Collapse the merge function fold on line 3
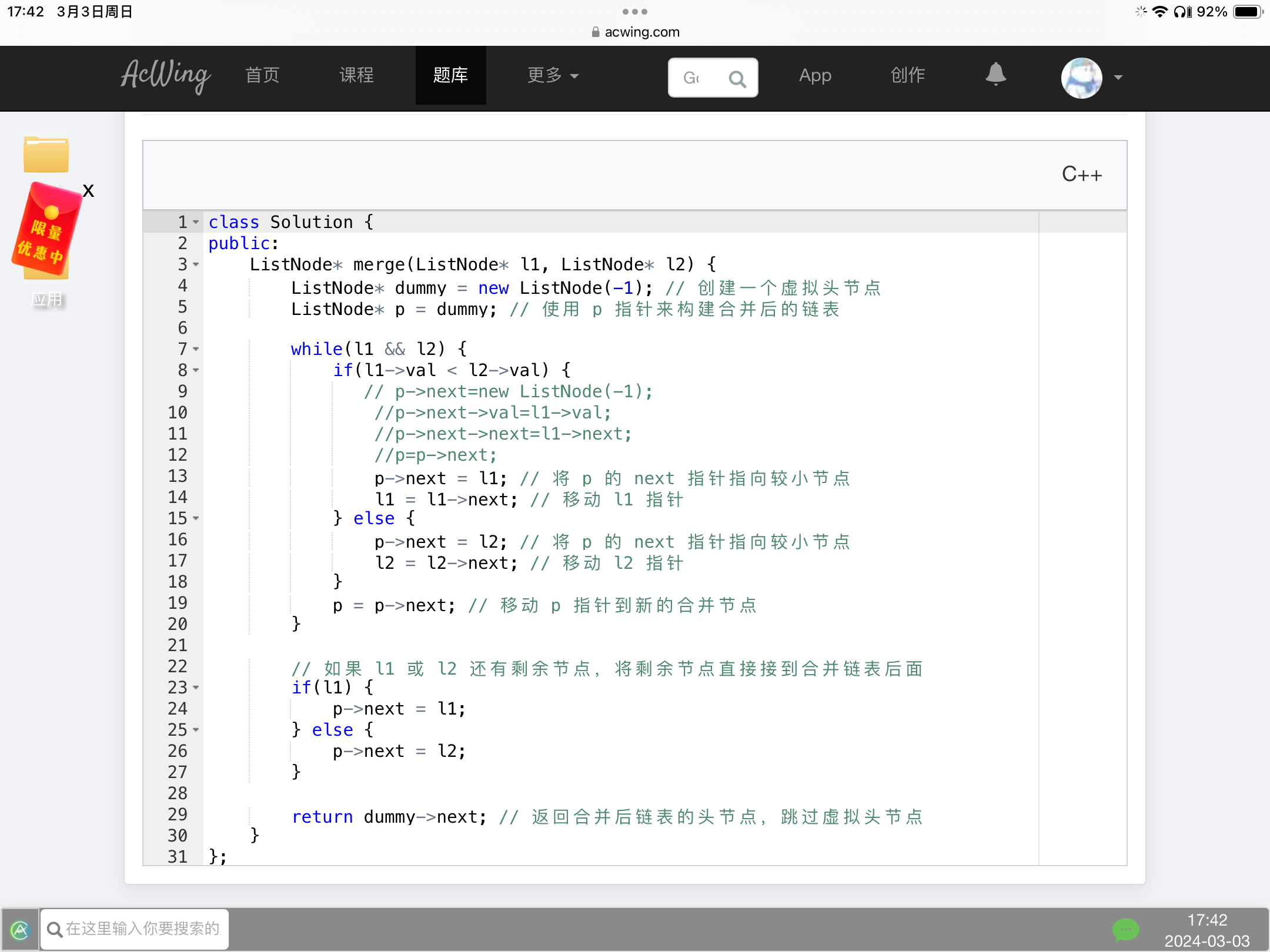Viewport: 1270px width, 952px height. pyautogui.click(x=196, y=264)
